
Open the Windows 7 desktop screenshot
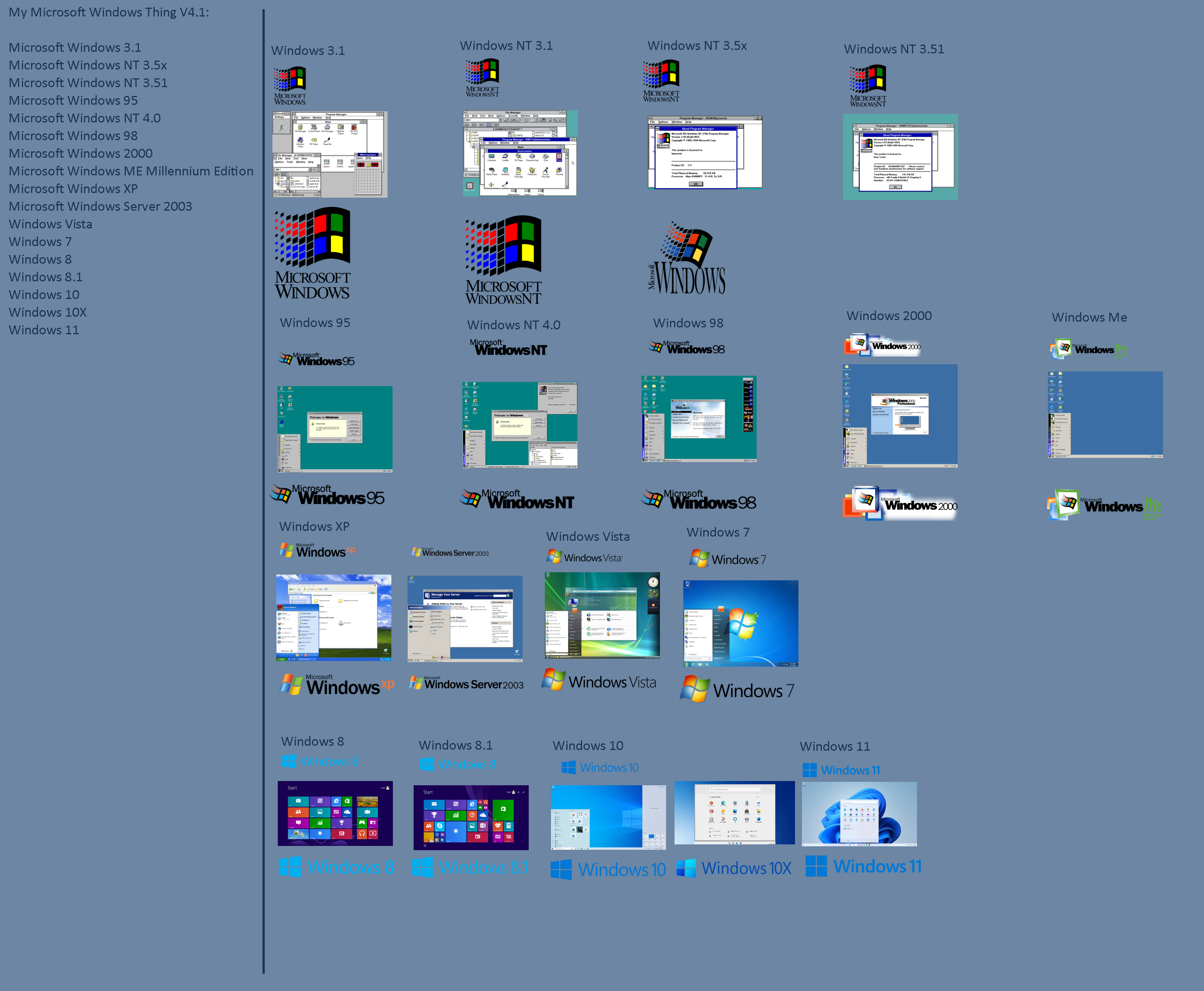pyautogui.click(x=741, y=623)
